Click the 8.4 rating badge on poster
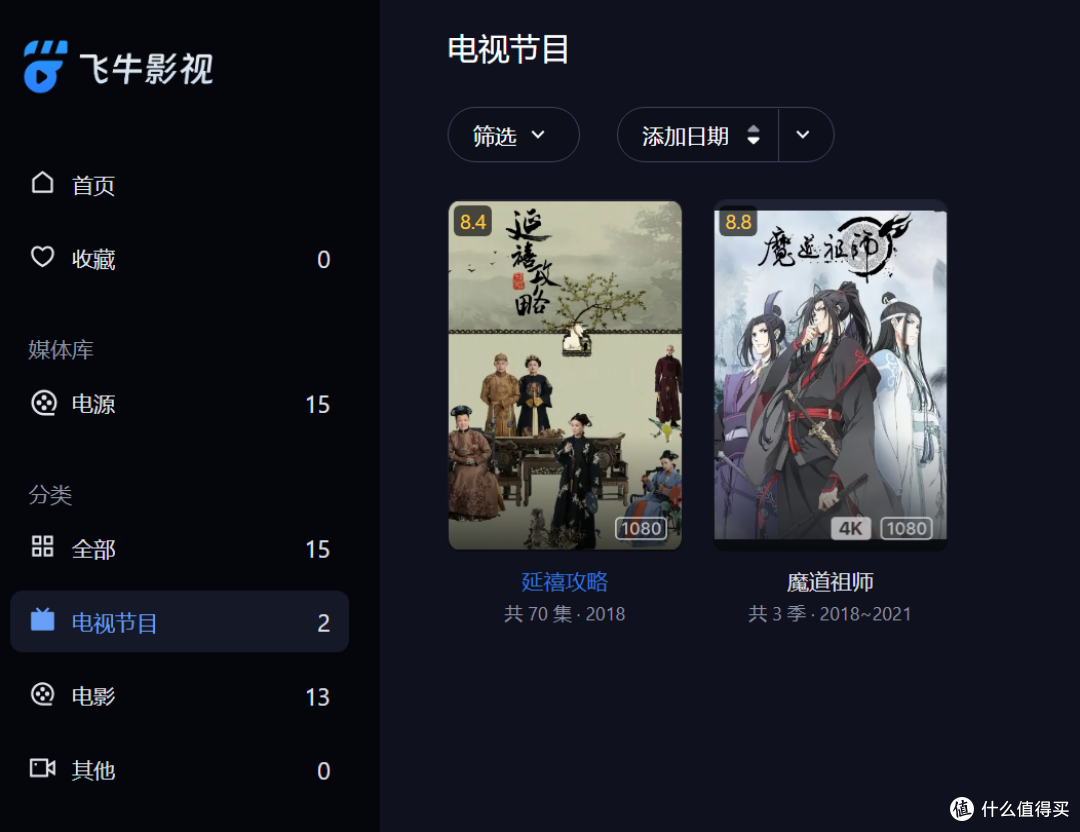Viewport: 1080px width, 832px height. coord(472,222)
